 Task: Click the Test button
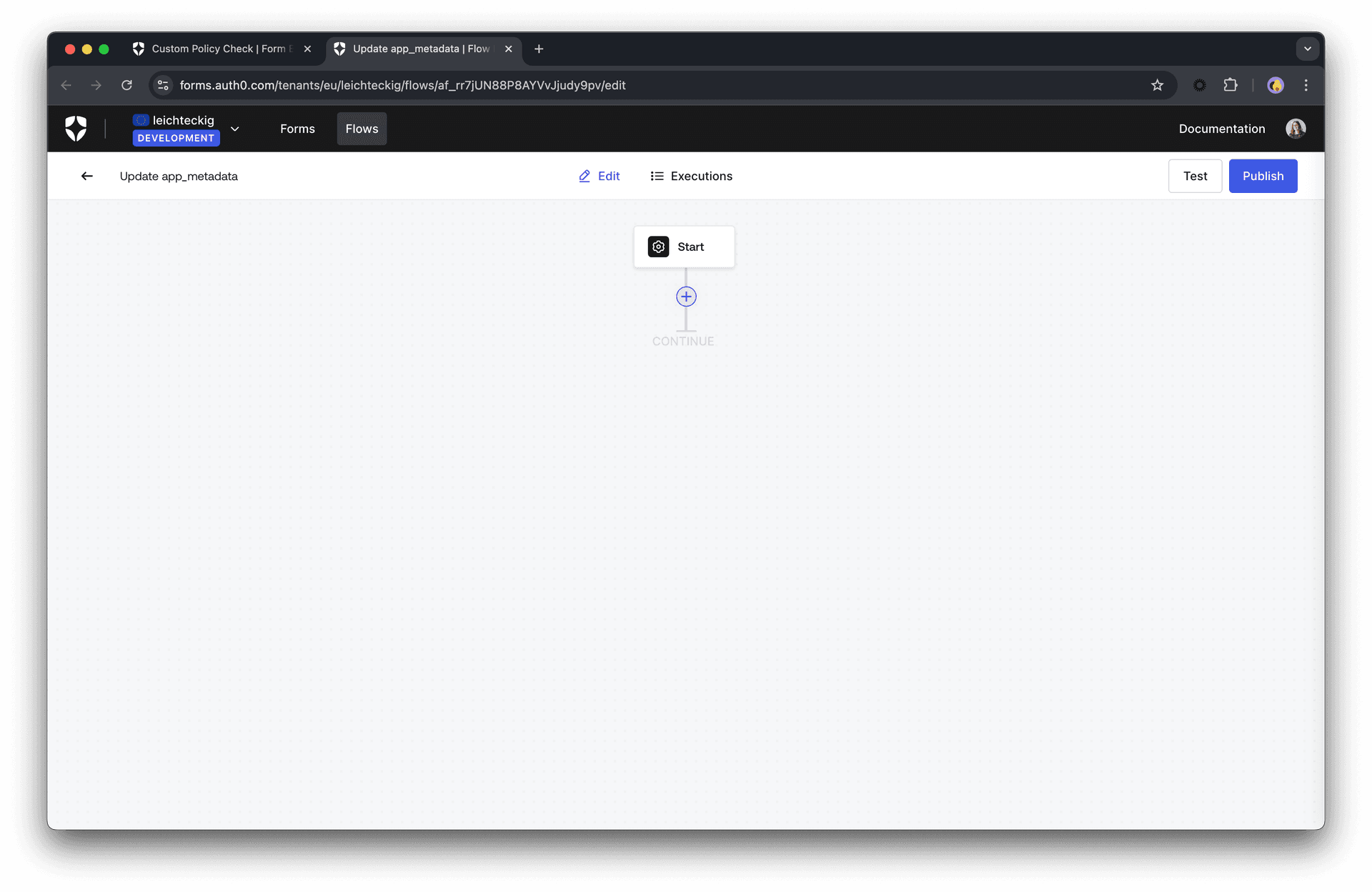1195,176
